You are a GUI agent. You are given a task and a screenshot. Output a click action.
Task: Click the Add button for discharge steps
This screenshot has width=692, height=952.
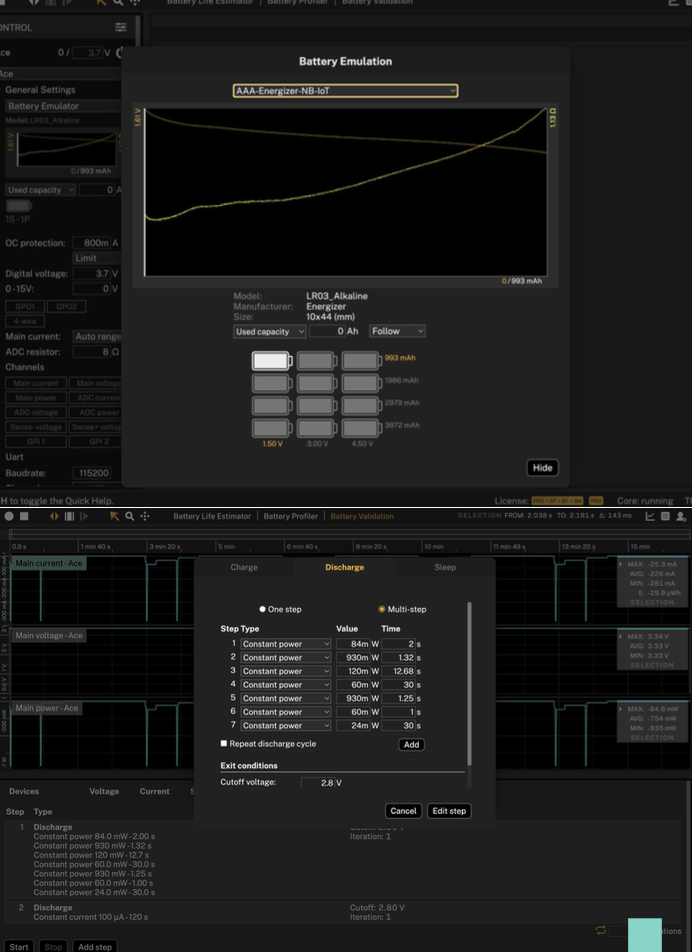click(412, 744)
